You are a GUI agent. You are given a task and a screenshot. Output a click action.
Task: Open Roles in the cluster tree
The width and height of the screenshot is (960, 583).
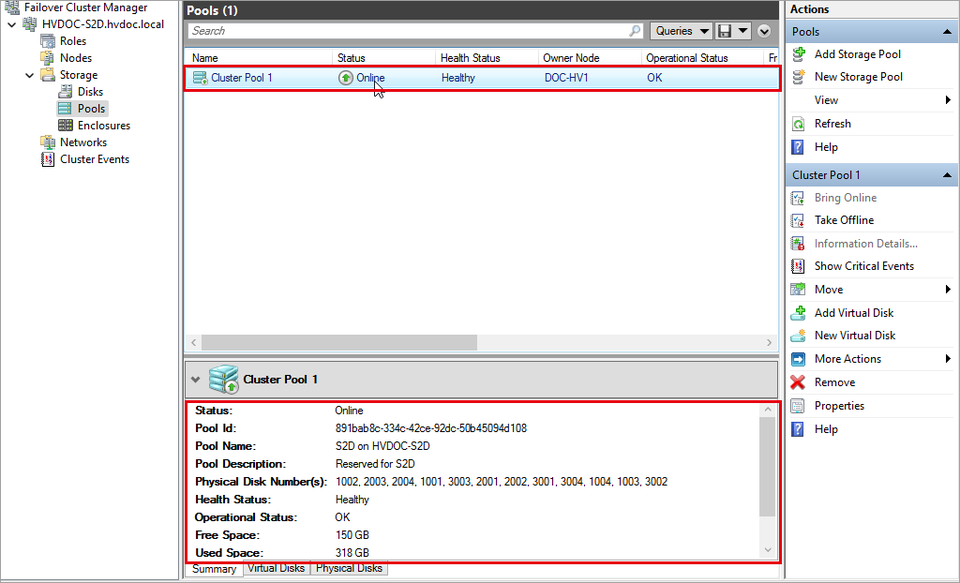[72, 41]
